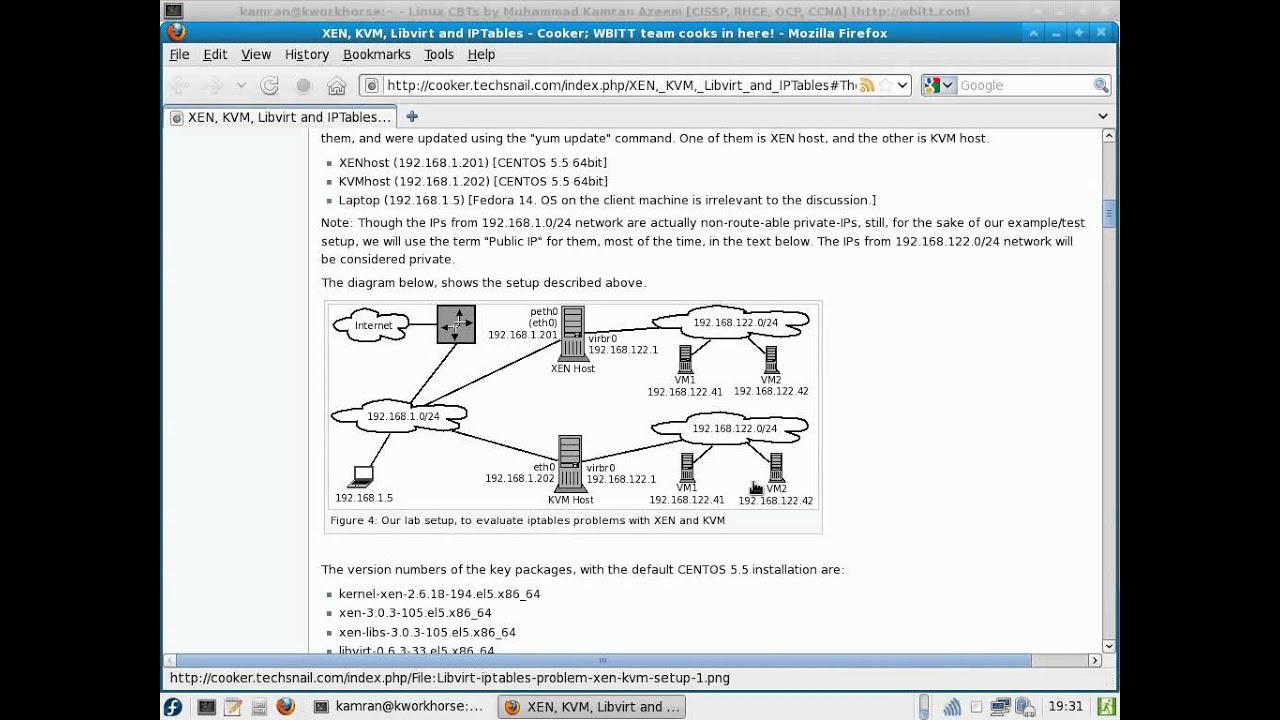Viewport: 1280px width, 720px height.
Task: Select the XEN, KVM, Libvirt taskbar button
Action: (x=592, y=707)
